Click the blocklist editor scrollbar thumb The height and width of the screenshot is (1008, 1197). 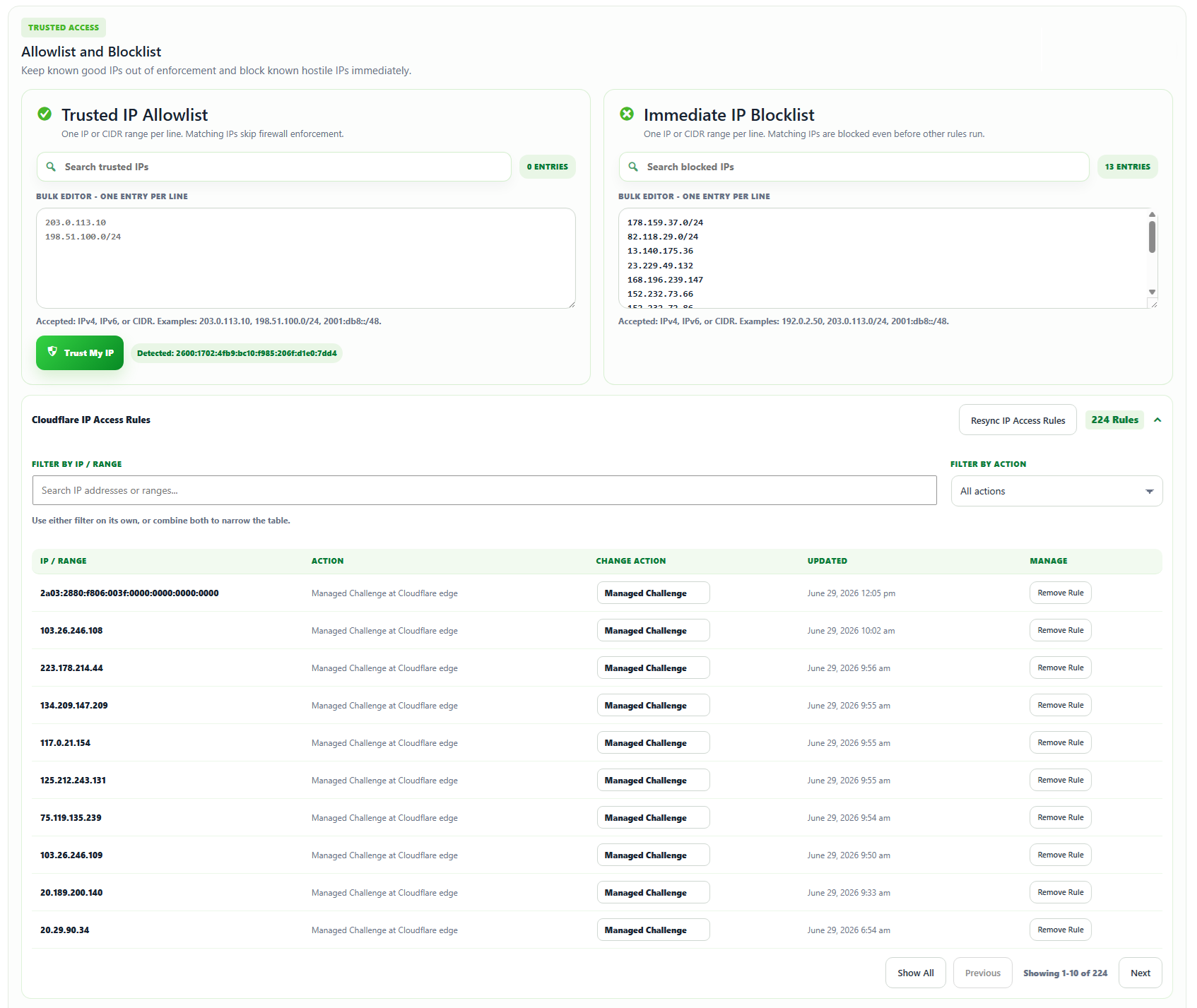point(1152,237)
